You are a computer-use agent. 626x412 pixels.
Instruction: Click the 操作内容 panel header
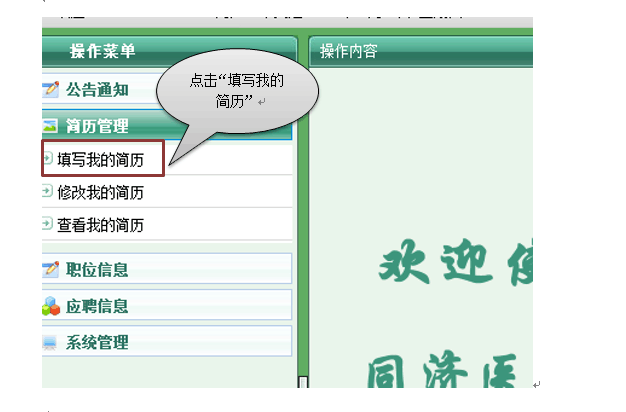coord(348,51)
